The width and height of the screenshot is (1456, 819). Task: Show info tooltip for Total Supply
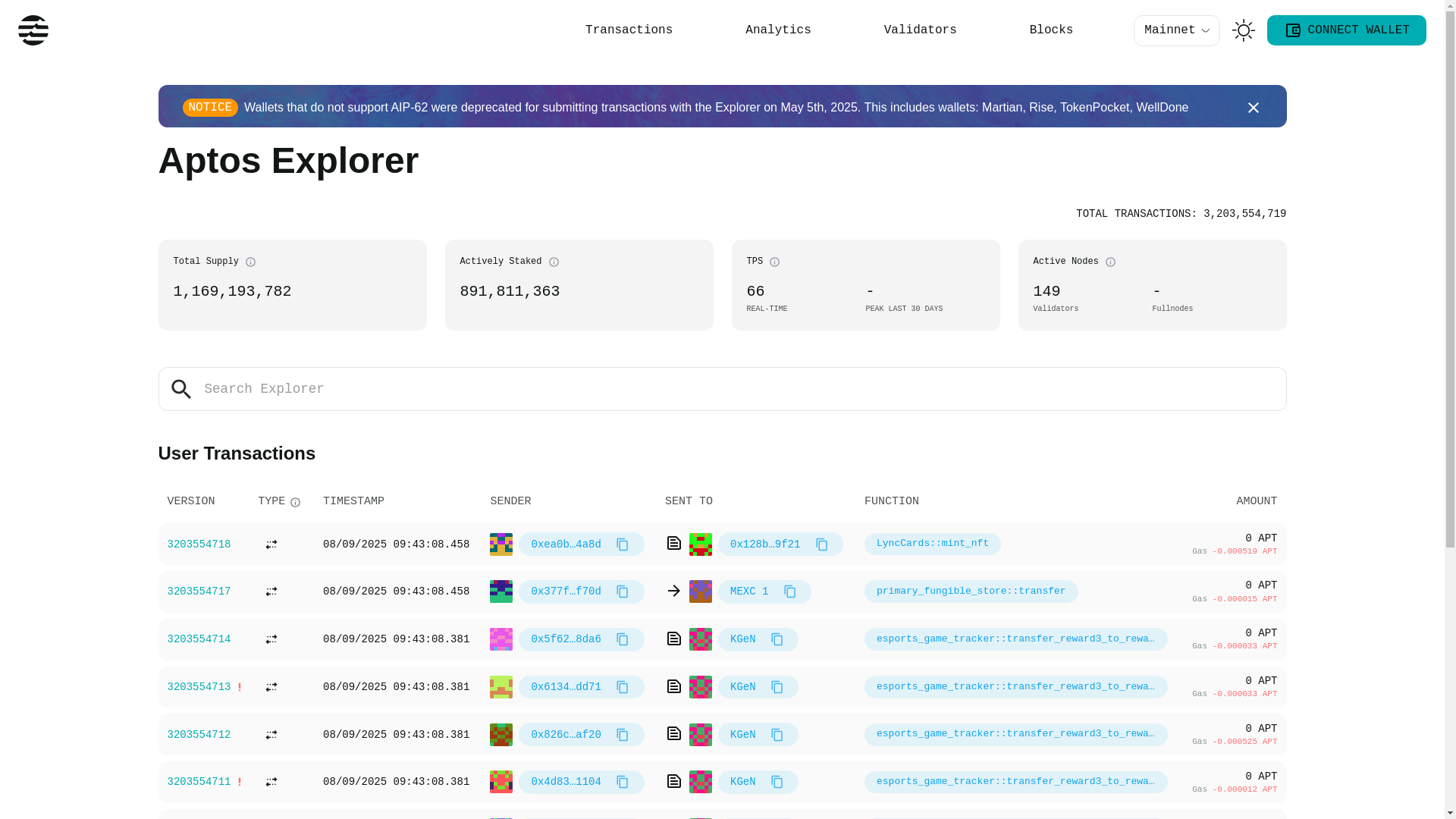[x=250, y=262]
